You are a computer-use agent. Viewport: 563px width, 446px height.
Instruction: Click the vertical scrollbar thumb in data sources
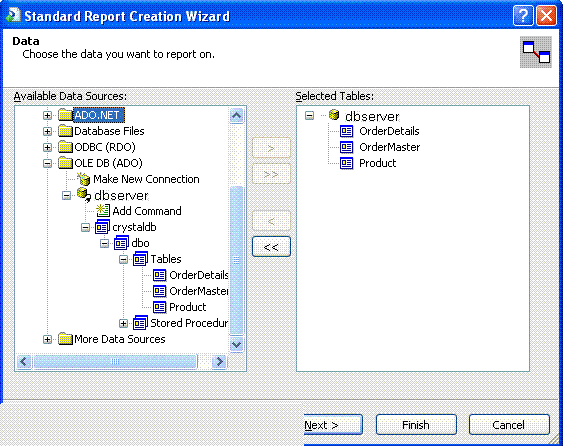pos(236,260)
